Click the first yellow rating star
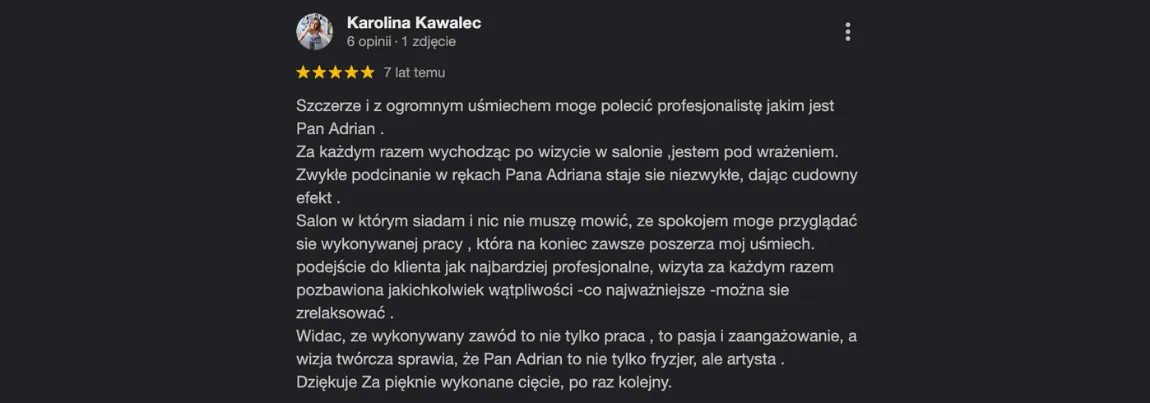1150x403 pixels. [x=304, y=73]
